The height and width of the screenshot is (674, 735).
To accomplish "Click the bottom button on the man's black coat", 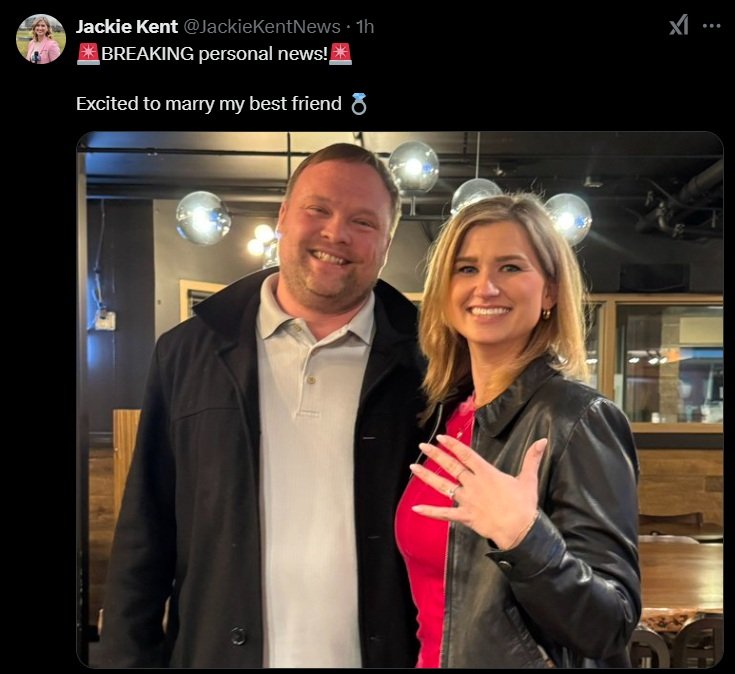I will pyautogui.click(x=238, y=636).
